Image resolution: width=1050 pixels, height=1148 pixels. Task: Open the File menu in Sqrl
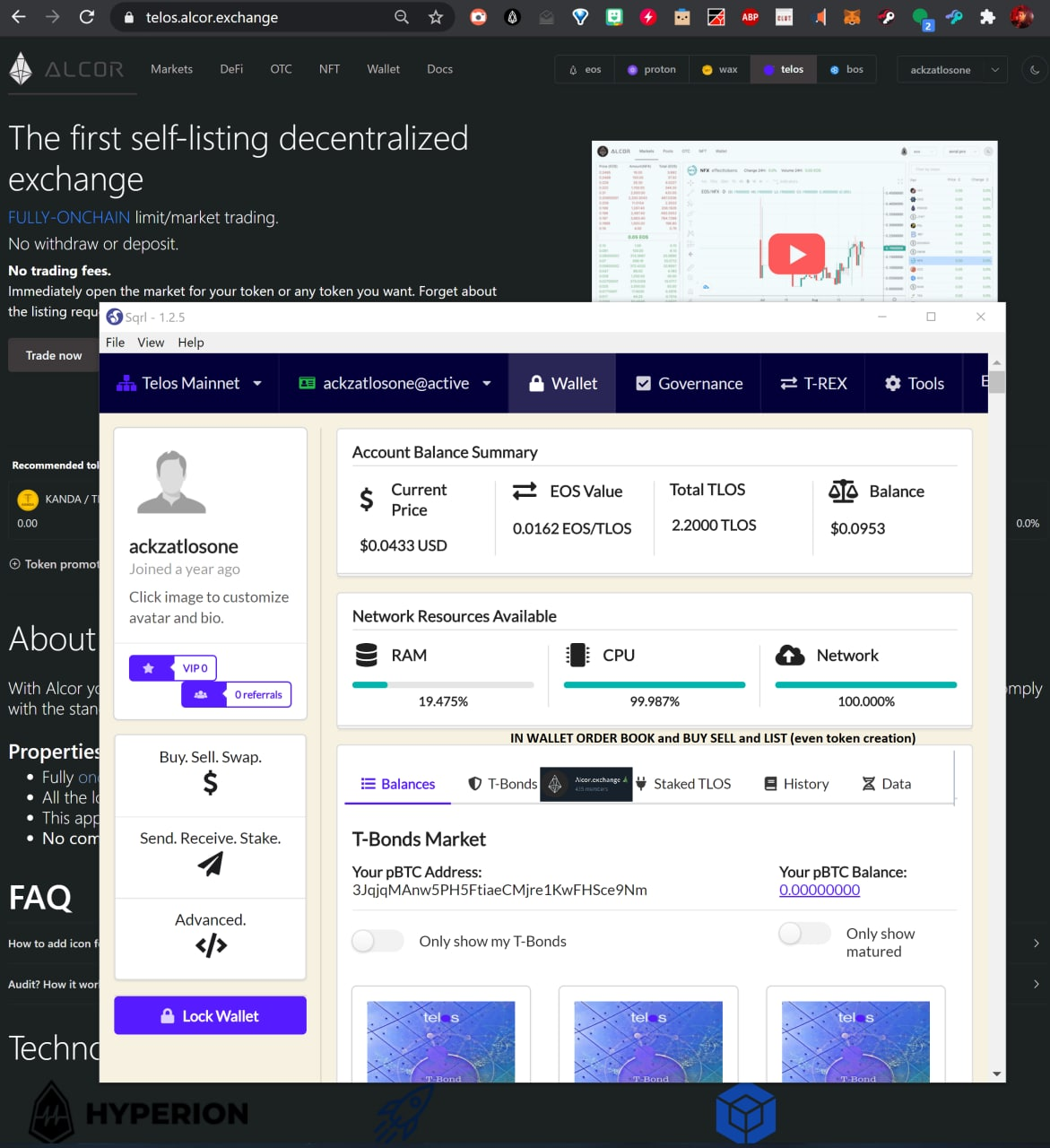(115, 343)
